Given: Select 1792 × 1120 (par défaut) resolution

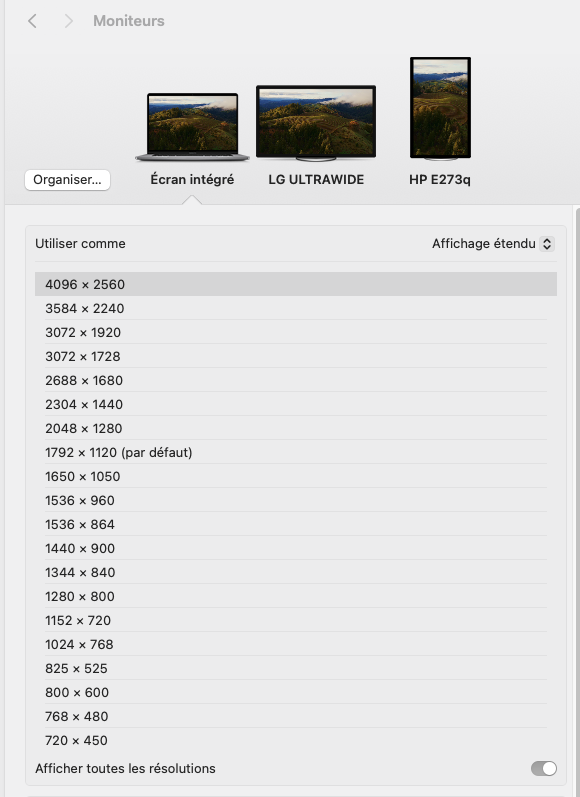Looking at the screenshot, I should click(296, 452).
